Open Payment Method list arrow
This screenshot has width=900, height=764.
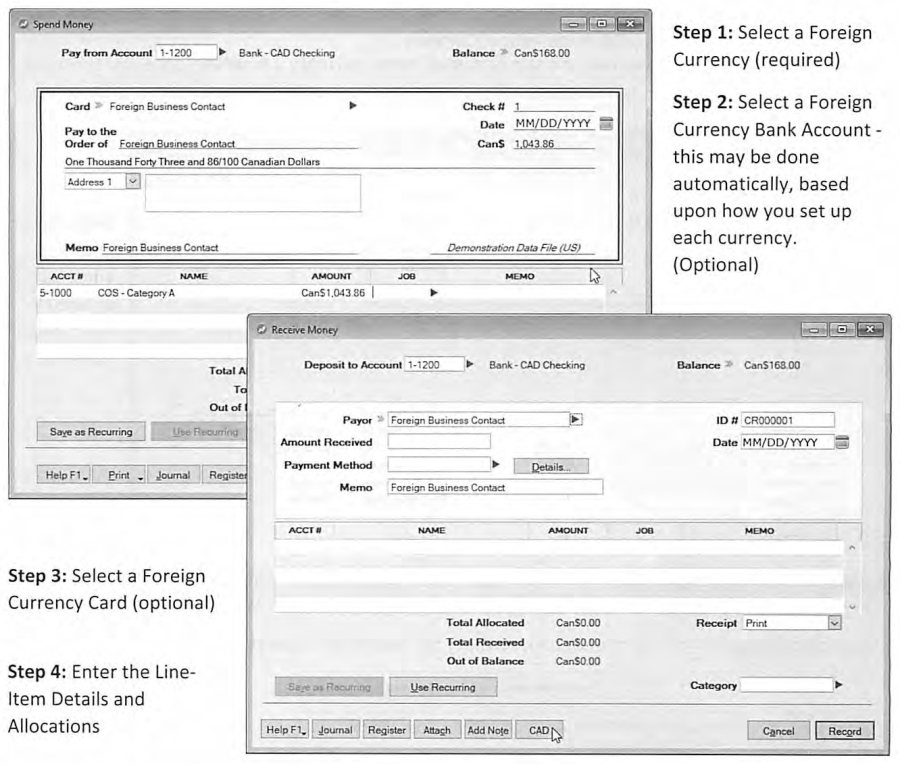[496, 464]
